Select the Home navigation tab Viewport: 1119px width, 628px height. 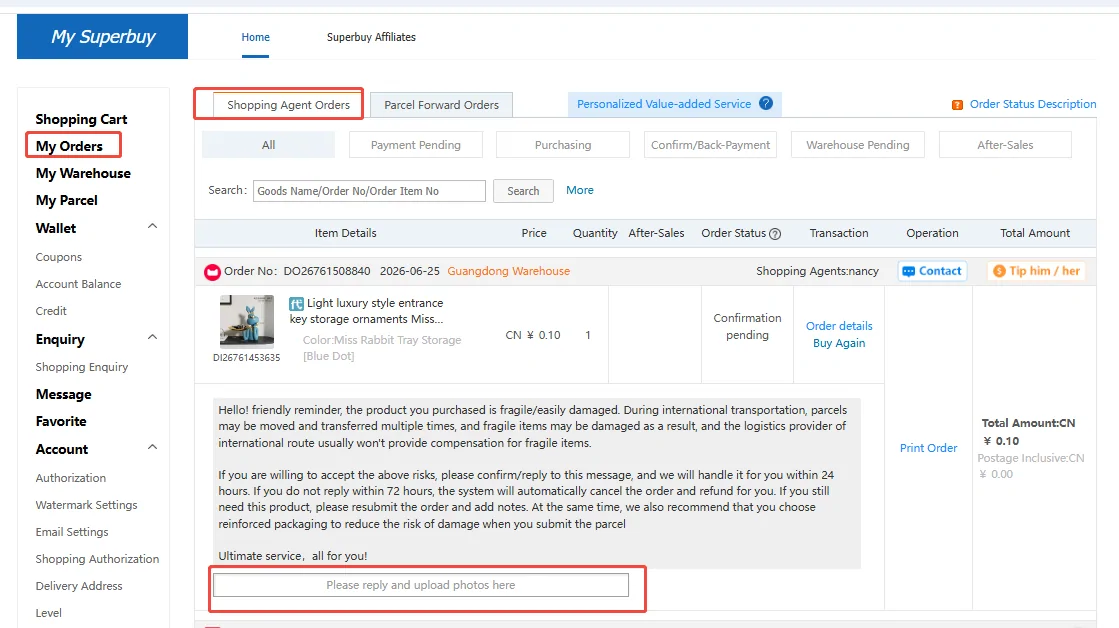click(255, 37)
